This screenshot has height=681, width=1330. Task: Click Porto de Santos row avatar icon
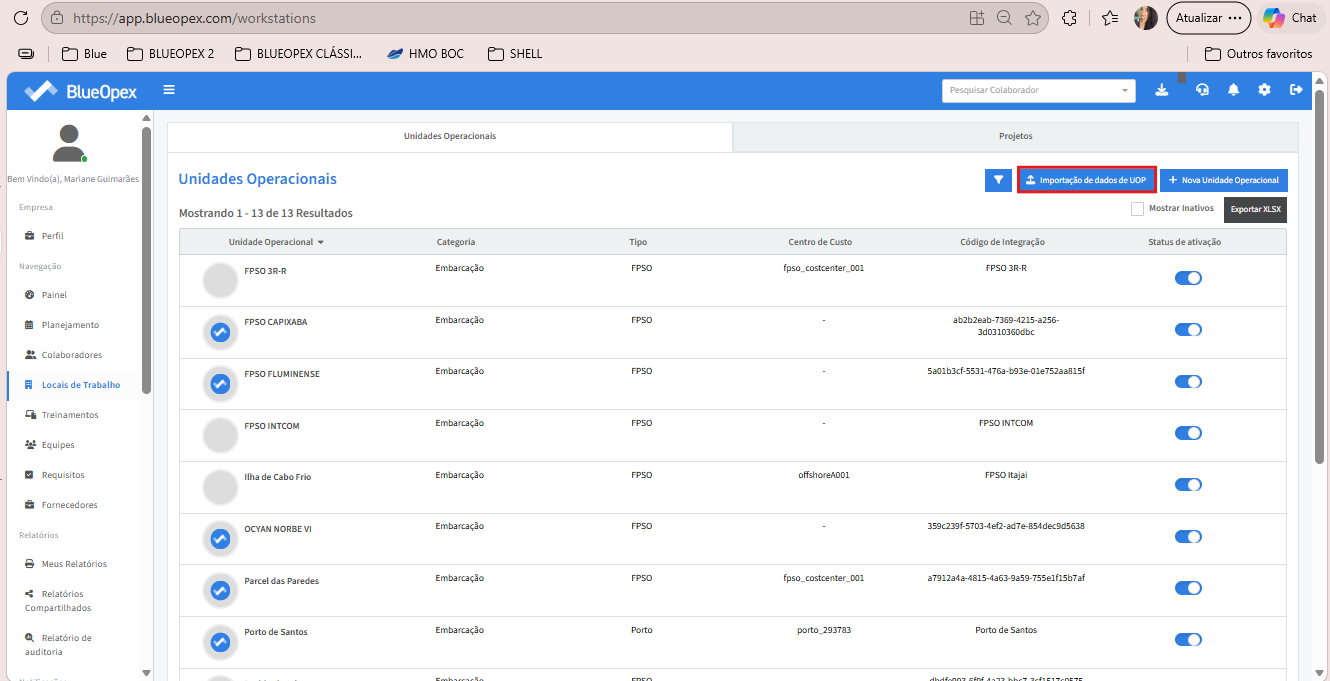(220, 642)
